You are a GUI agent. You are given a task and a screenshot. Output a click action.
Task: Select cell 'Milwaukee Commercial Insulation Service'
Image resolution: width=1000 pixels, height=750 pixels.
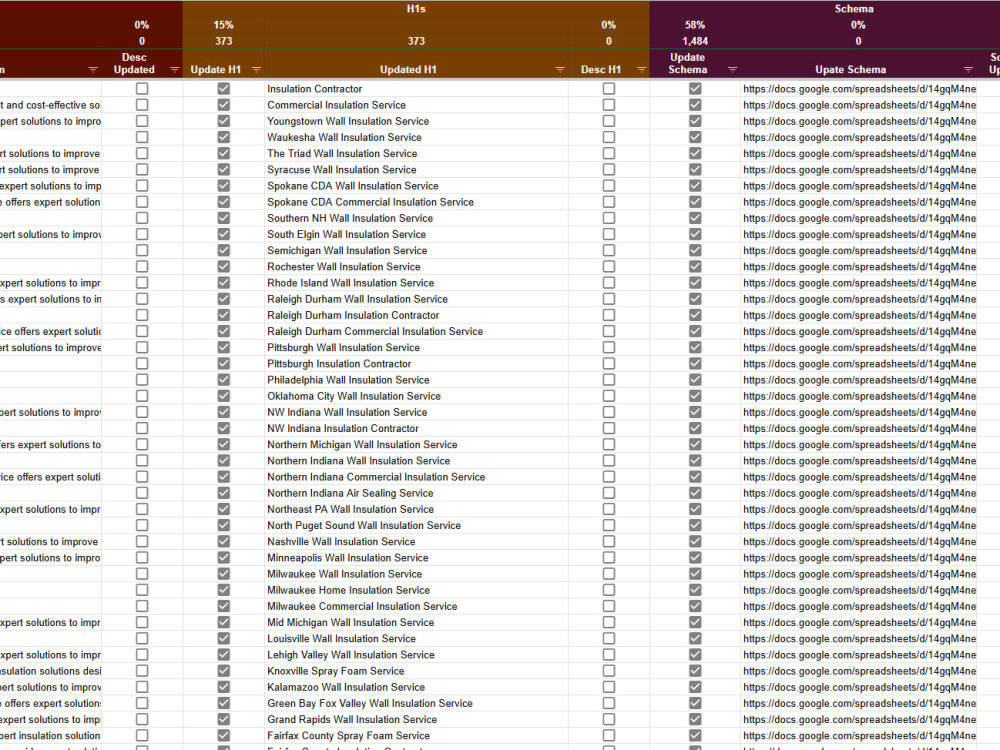pyautogui.click(x=416, y=607)
